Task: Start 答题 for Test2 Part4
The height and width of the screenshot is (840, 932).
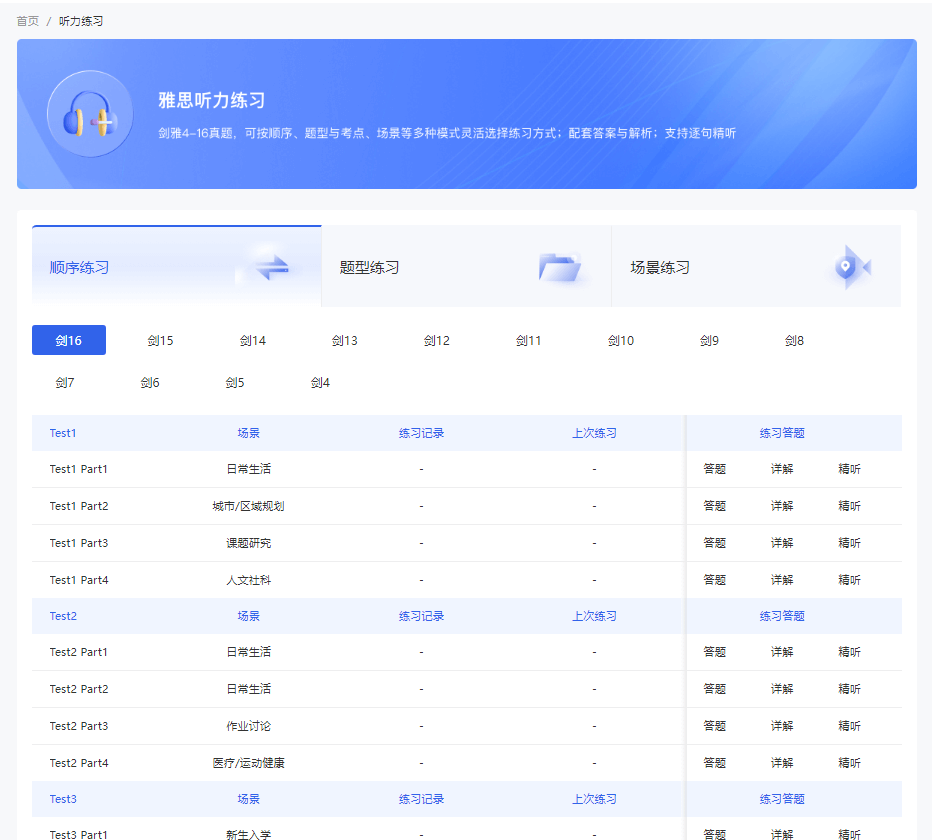Action: pos(714,763)
